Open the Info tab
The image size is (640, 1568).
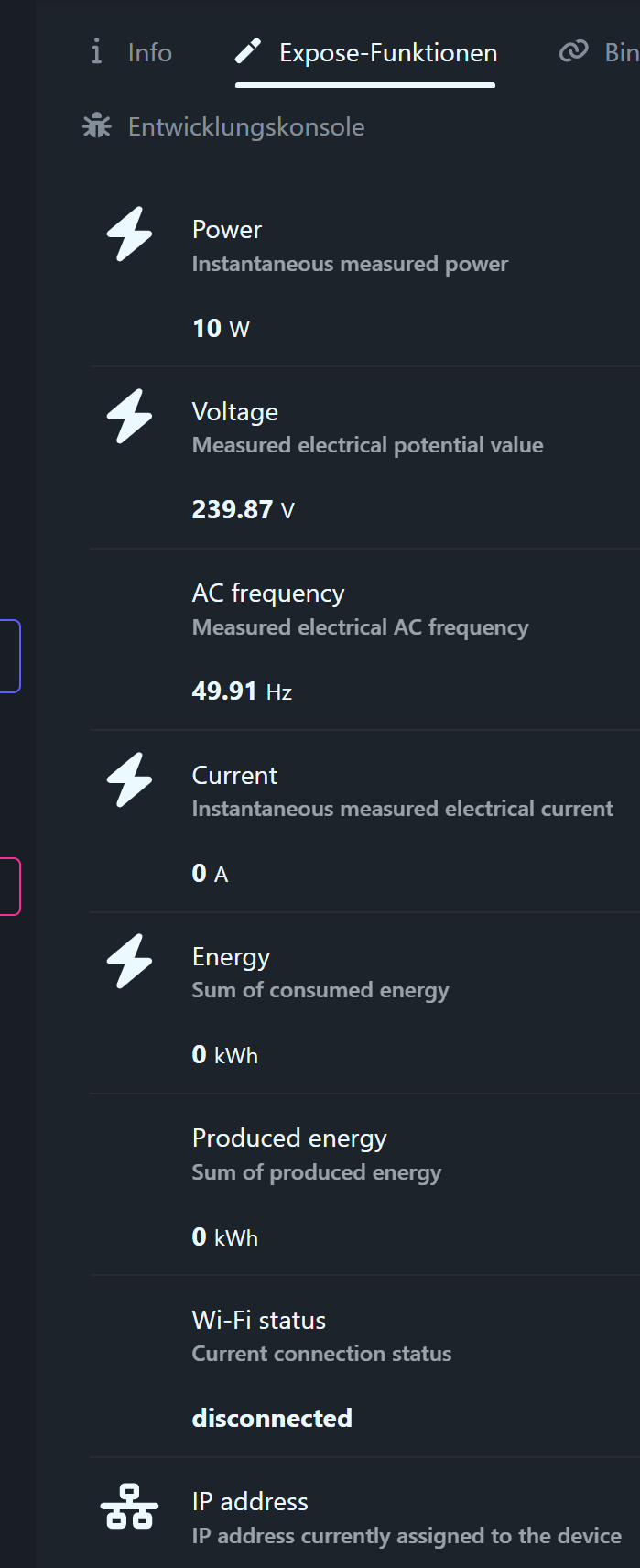click(x=149, y=53)
